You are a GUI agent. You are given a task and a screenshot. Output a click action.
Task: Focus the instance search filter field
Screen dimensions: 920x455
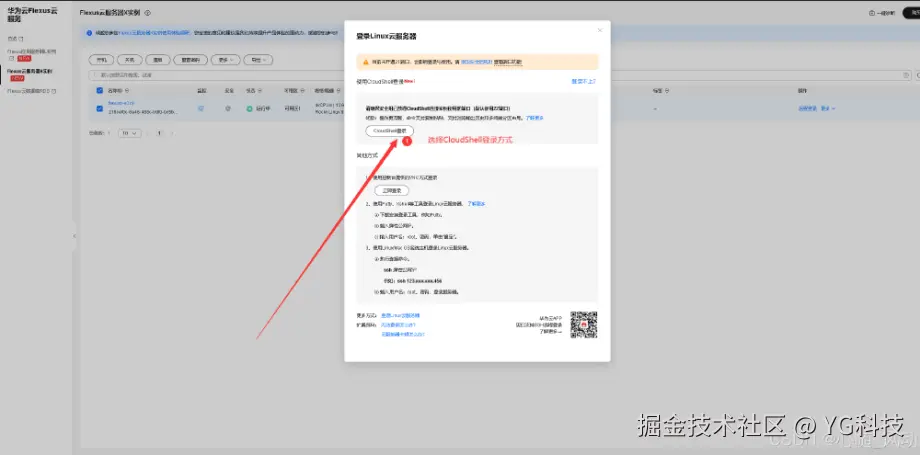click(x=499, y=75)
